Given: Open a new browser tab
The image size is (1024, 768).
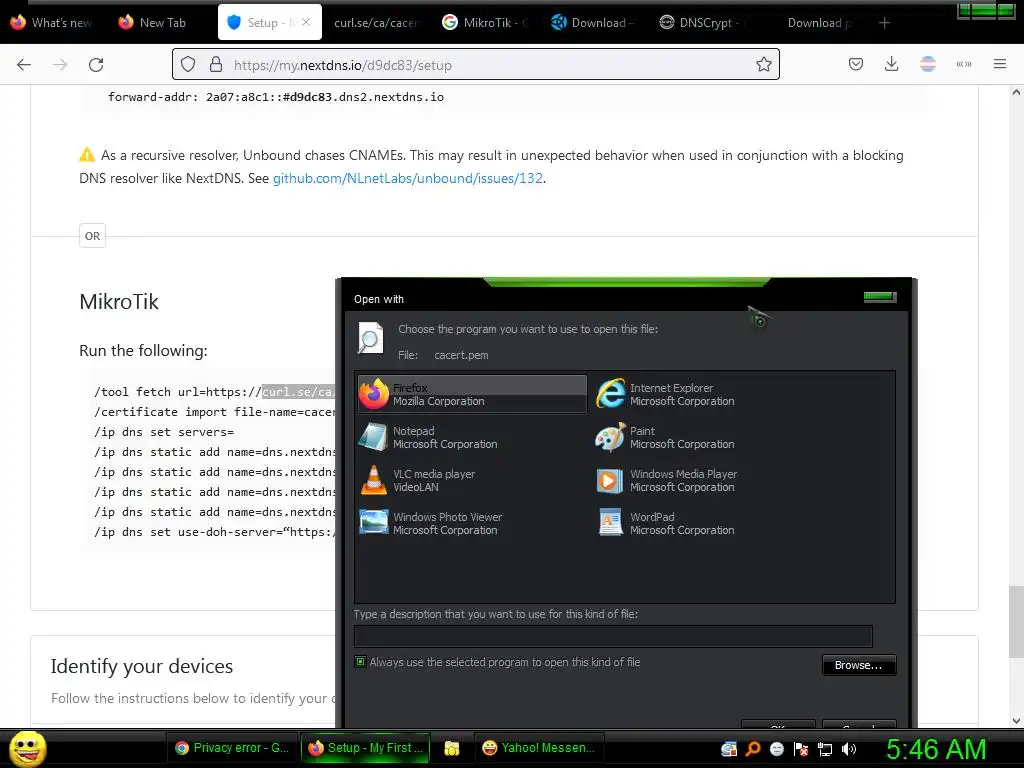Looking at the screenshot, I should tap(884, 23).
